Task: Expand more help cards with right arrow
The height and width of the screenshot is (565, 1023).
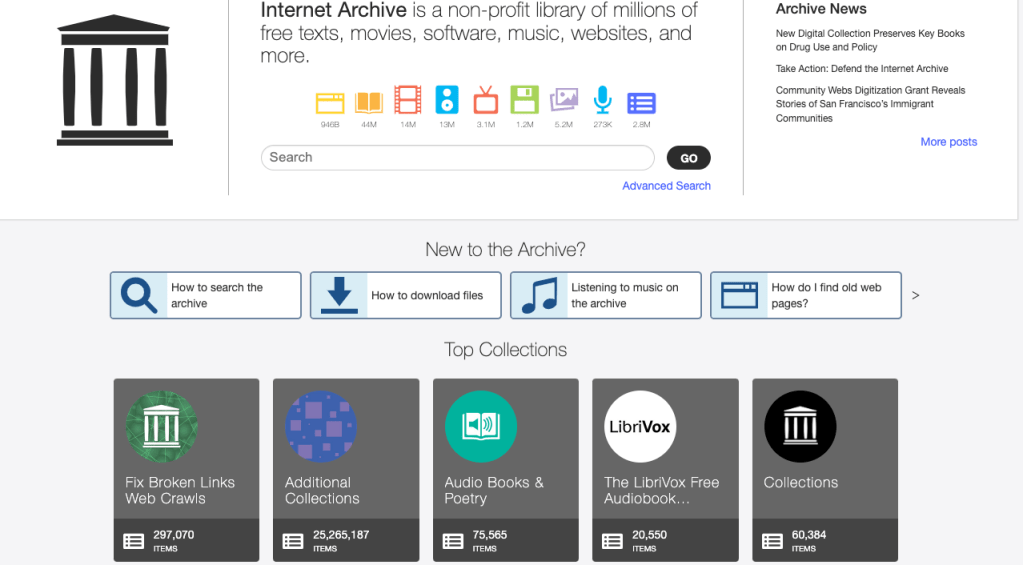Action: [915, 295]
